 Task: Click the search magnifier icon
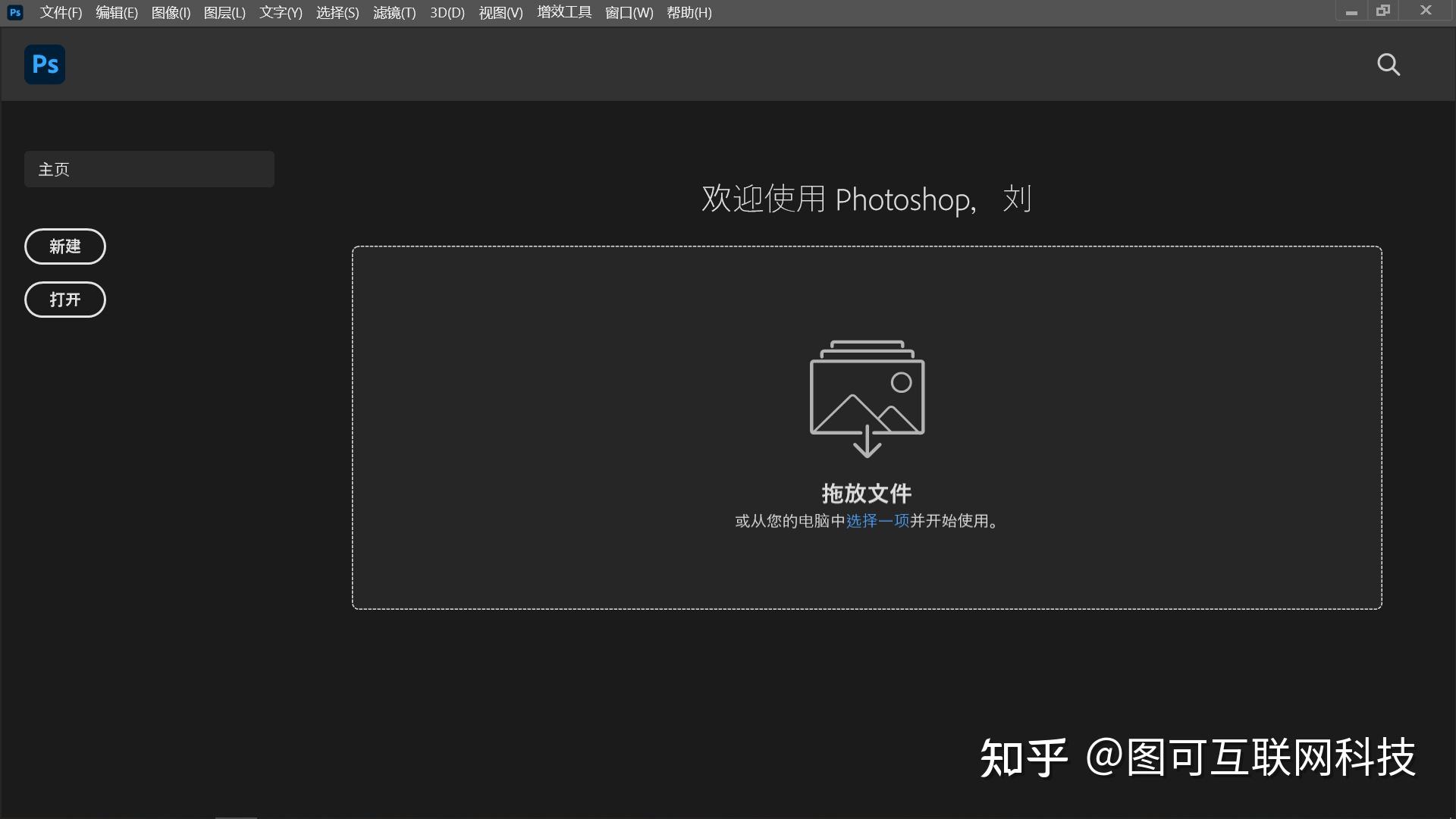point(1389,64)
